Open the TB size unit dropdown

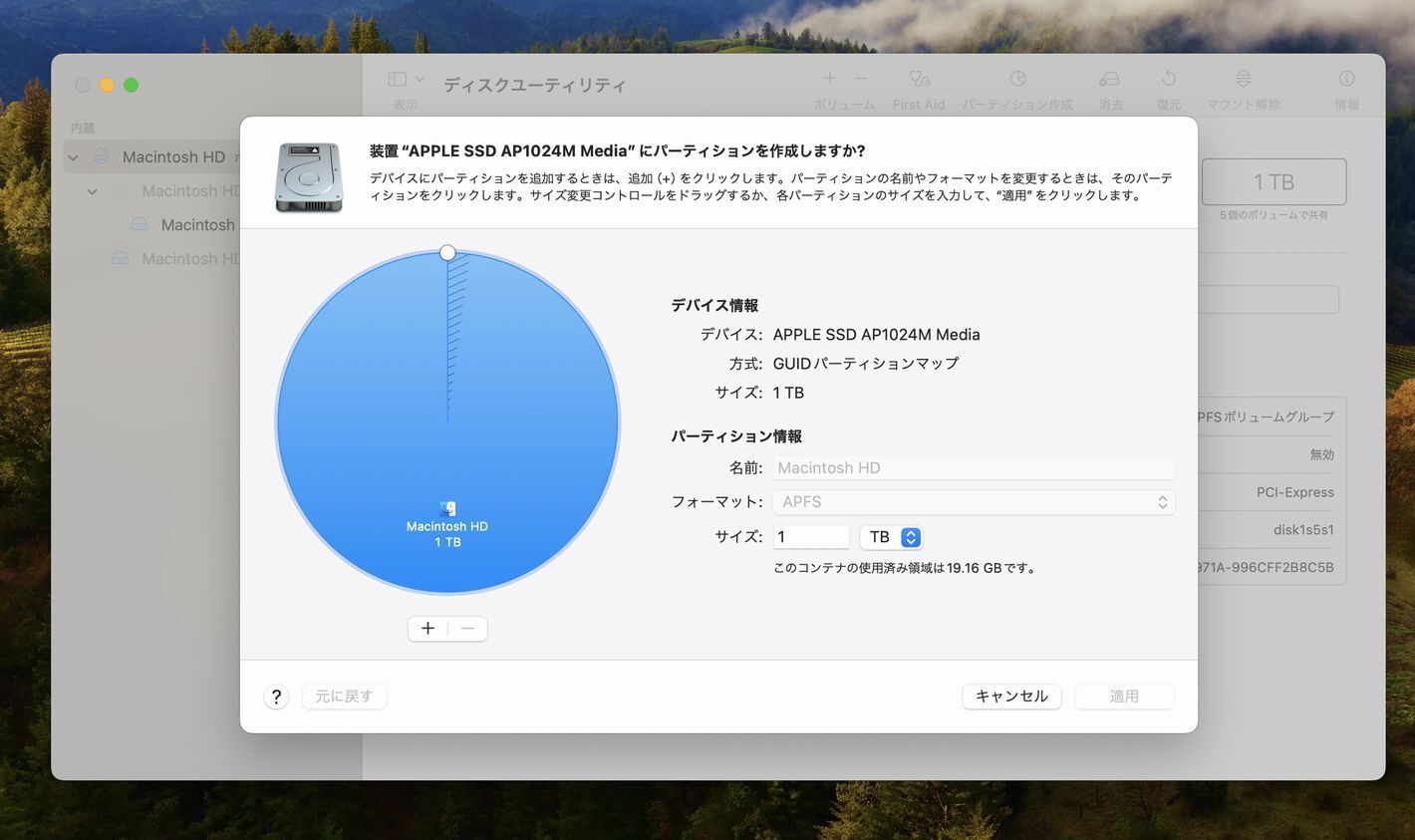890,537
